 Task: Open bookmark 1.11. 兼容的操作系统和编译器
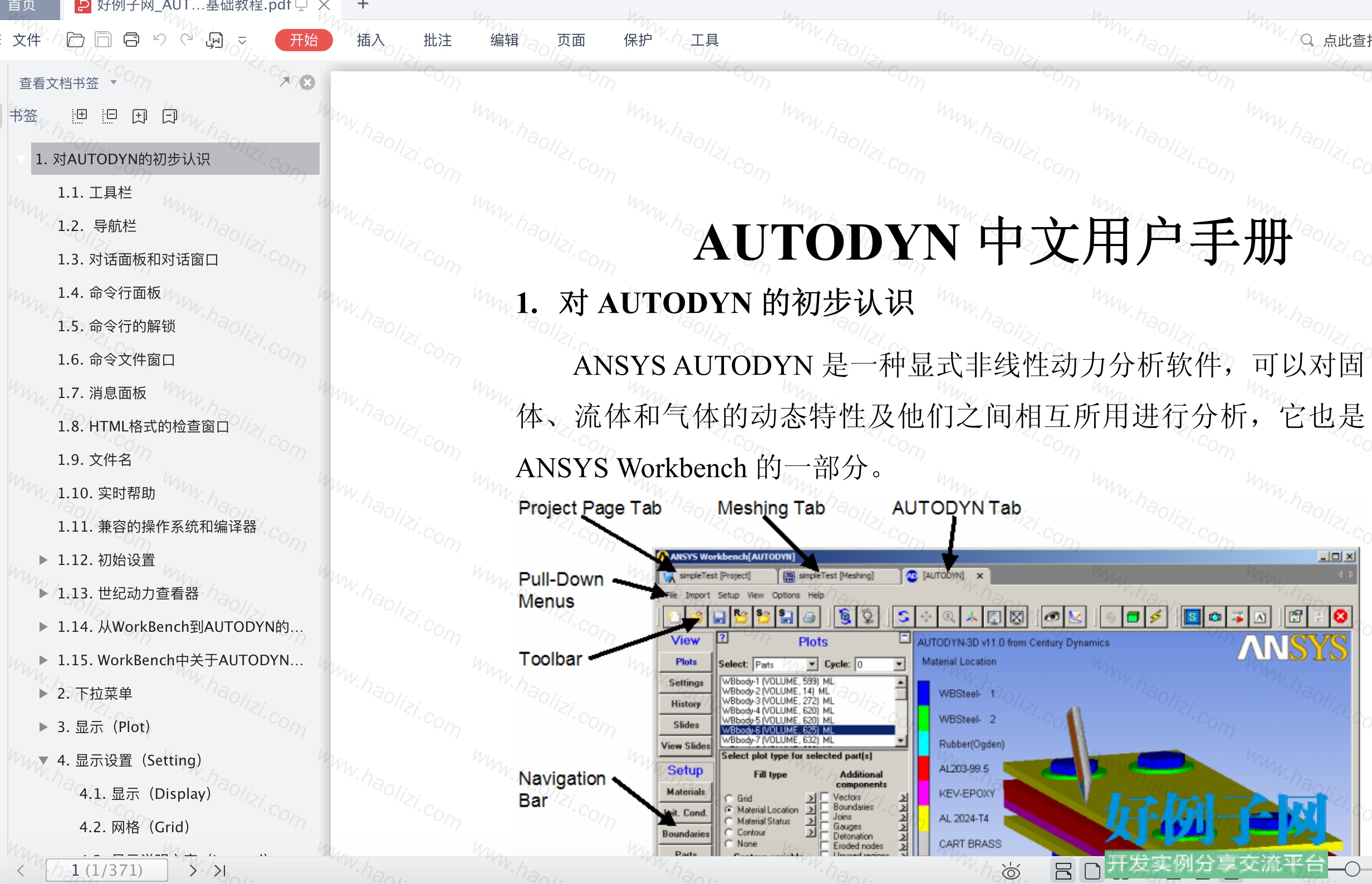click(x=156, y=527)
